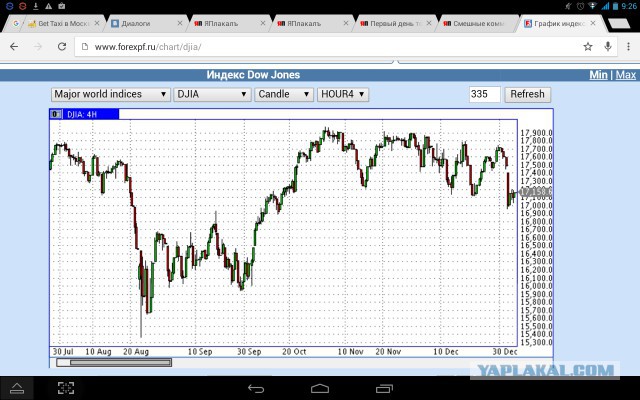Click the 17,900.0 price axis label
This screenshot has width=640, height=400.
coord(536,133)
